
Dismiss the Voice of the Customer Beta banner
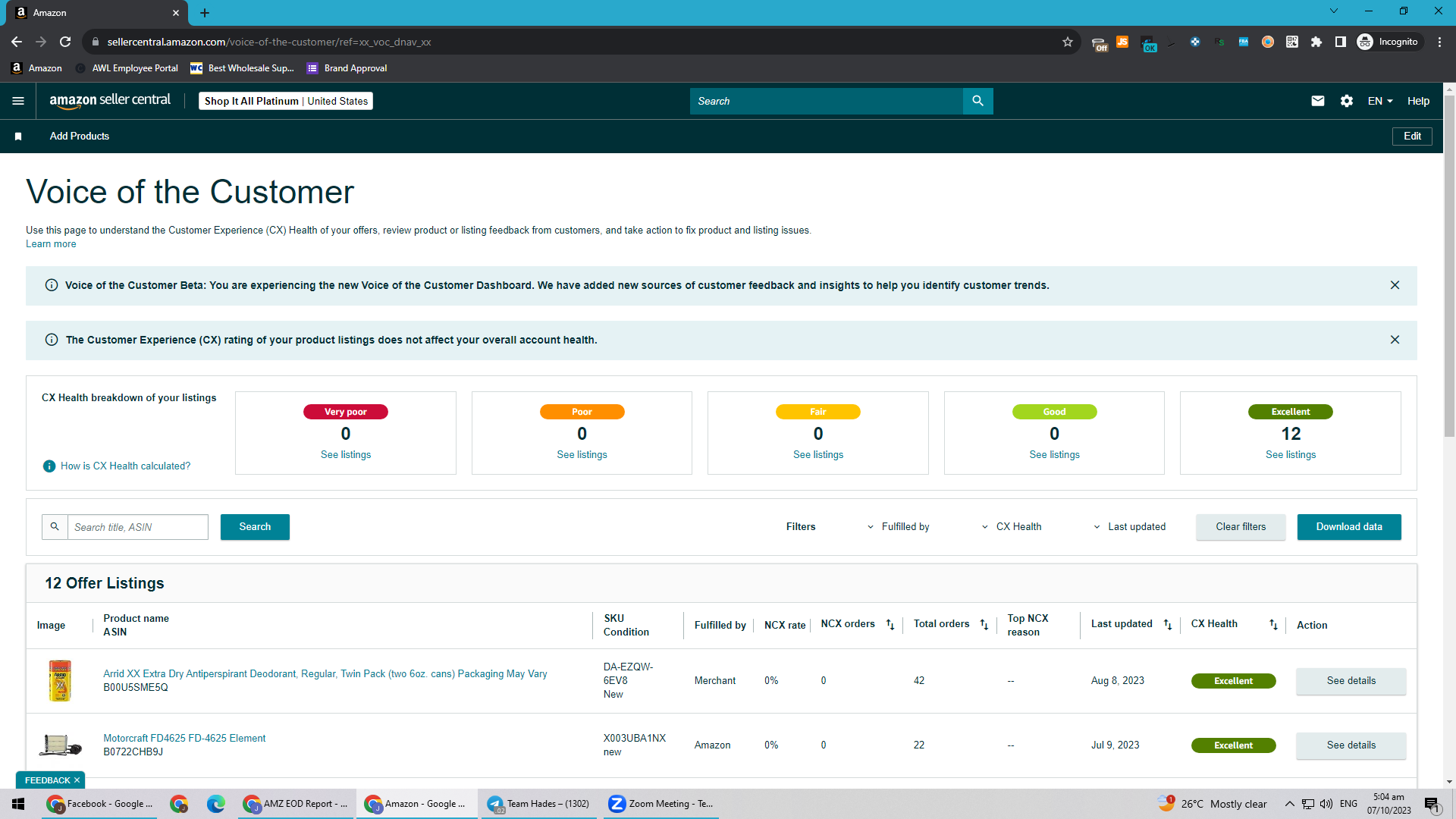1395,285
